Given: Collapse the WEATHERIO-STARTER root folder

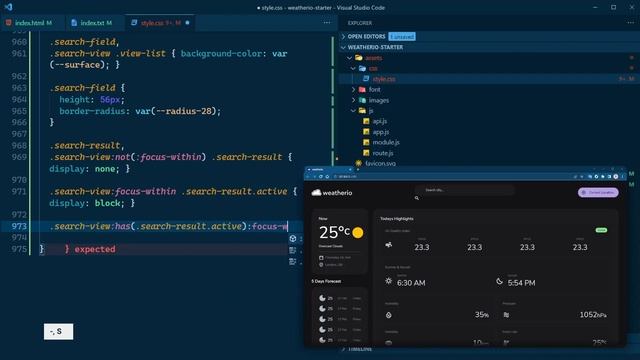Looking at the screenshot, I should 343,47.
